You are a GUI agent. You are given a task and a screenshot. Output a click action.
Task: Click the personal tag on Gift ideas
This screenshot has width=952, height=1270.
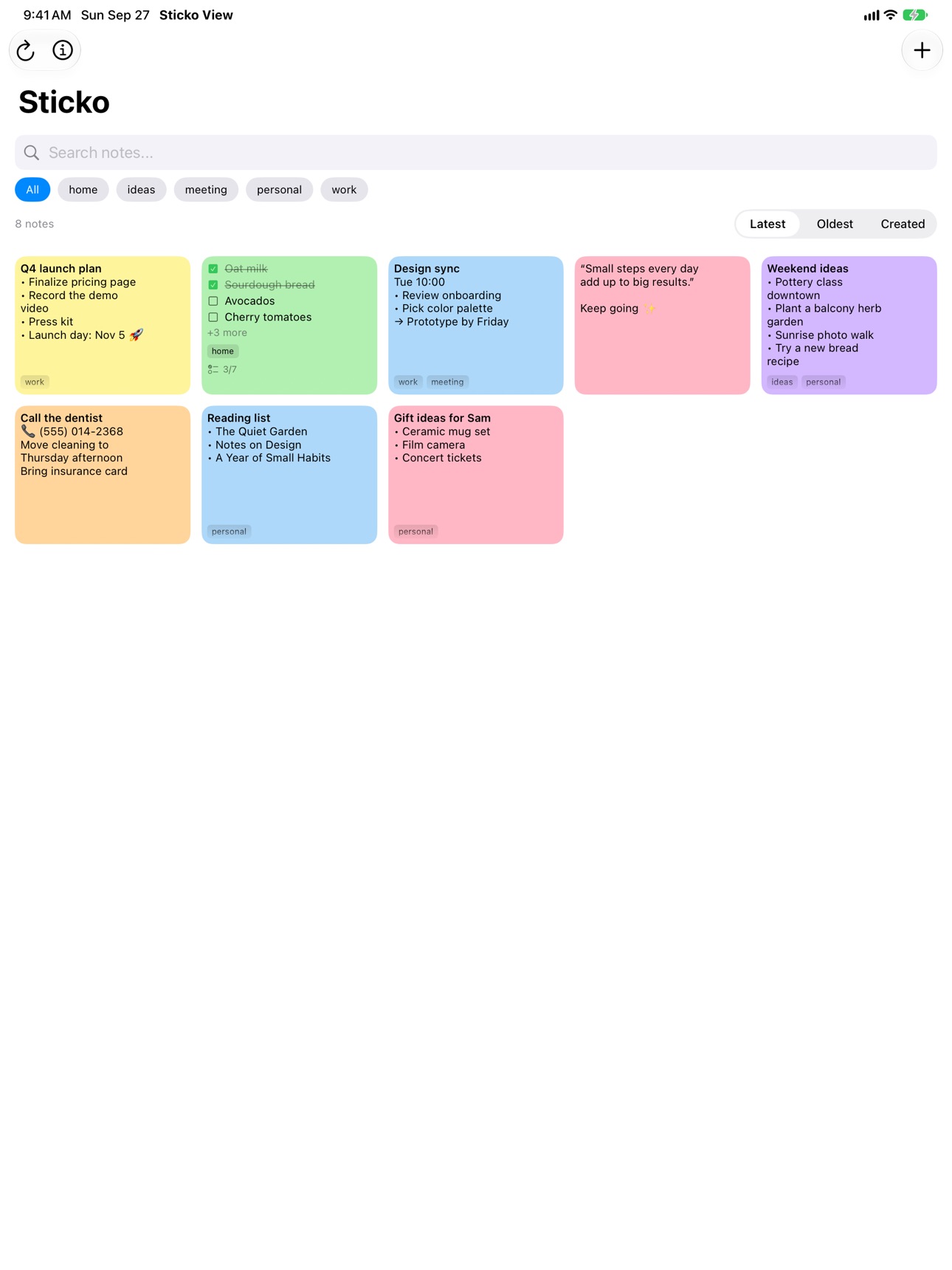[416, 532]
